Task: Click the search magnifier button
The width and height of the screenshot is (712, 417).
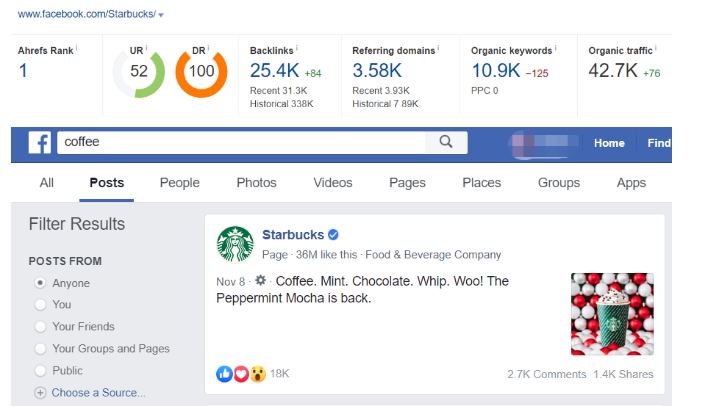Action: (x=446, y=142)
